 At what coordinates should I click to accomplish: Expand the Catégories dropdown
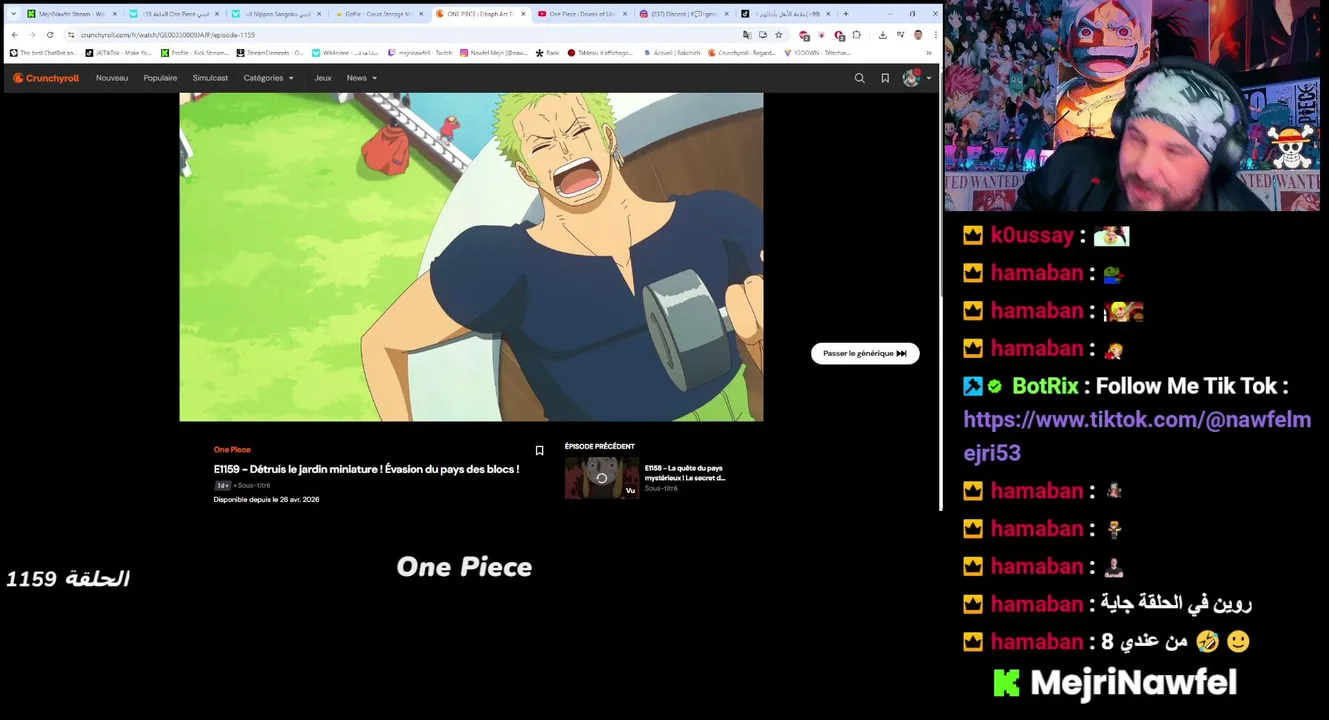coord(269,78)
